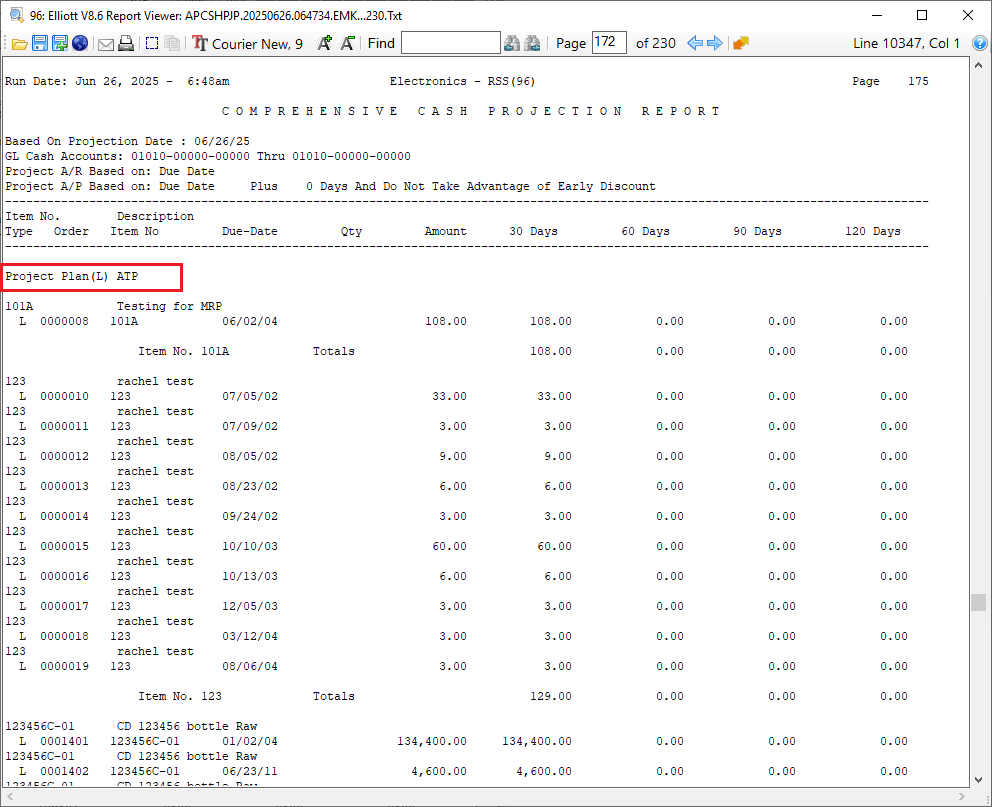Click the 129.00 total for Item No. 123

click(x=551, y=696)
